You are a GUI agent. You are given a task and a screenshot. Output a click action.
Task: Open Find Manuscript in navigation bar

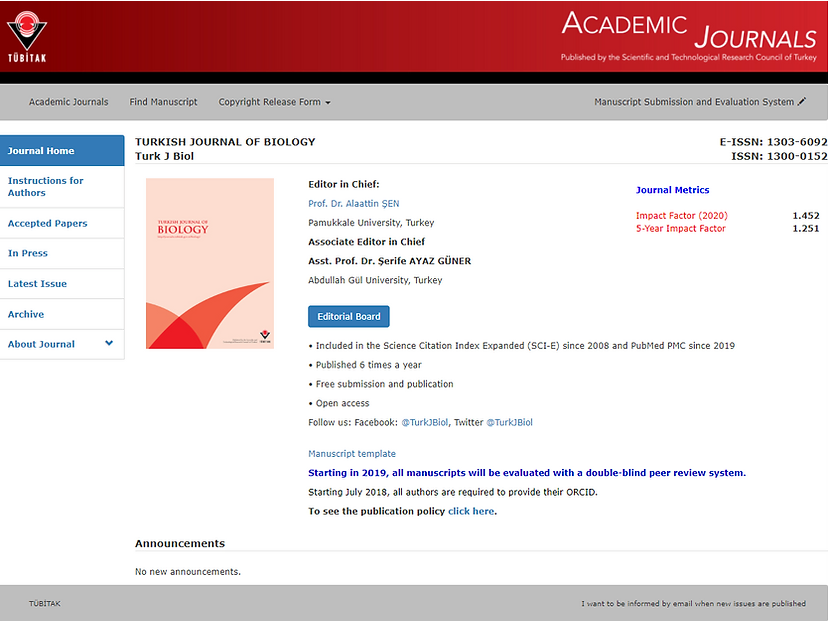[163, 102]
